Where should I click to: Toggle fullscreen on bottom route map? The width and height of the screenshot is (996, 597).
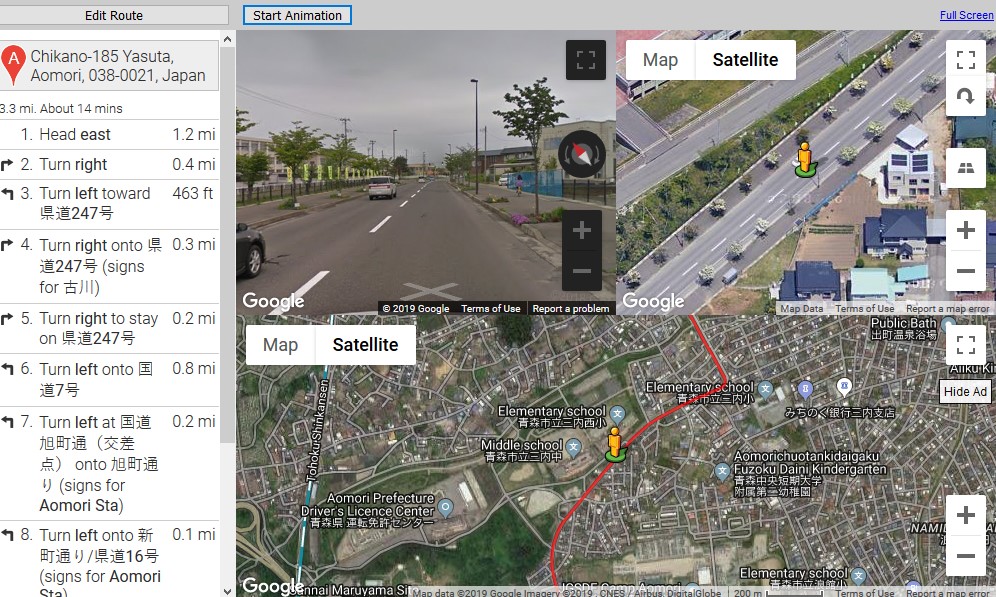point(966,345)
